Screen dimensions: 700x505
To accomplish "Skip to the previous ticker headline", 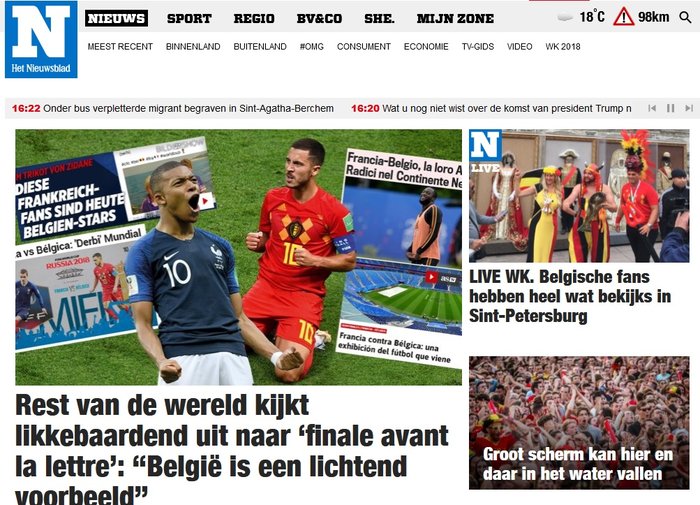I will click(x=652, y=108).
